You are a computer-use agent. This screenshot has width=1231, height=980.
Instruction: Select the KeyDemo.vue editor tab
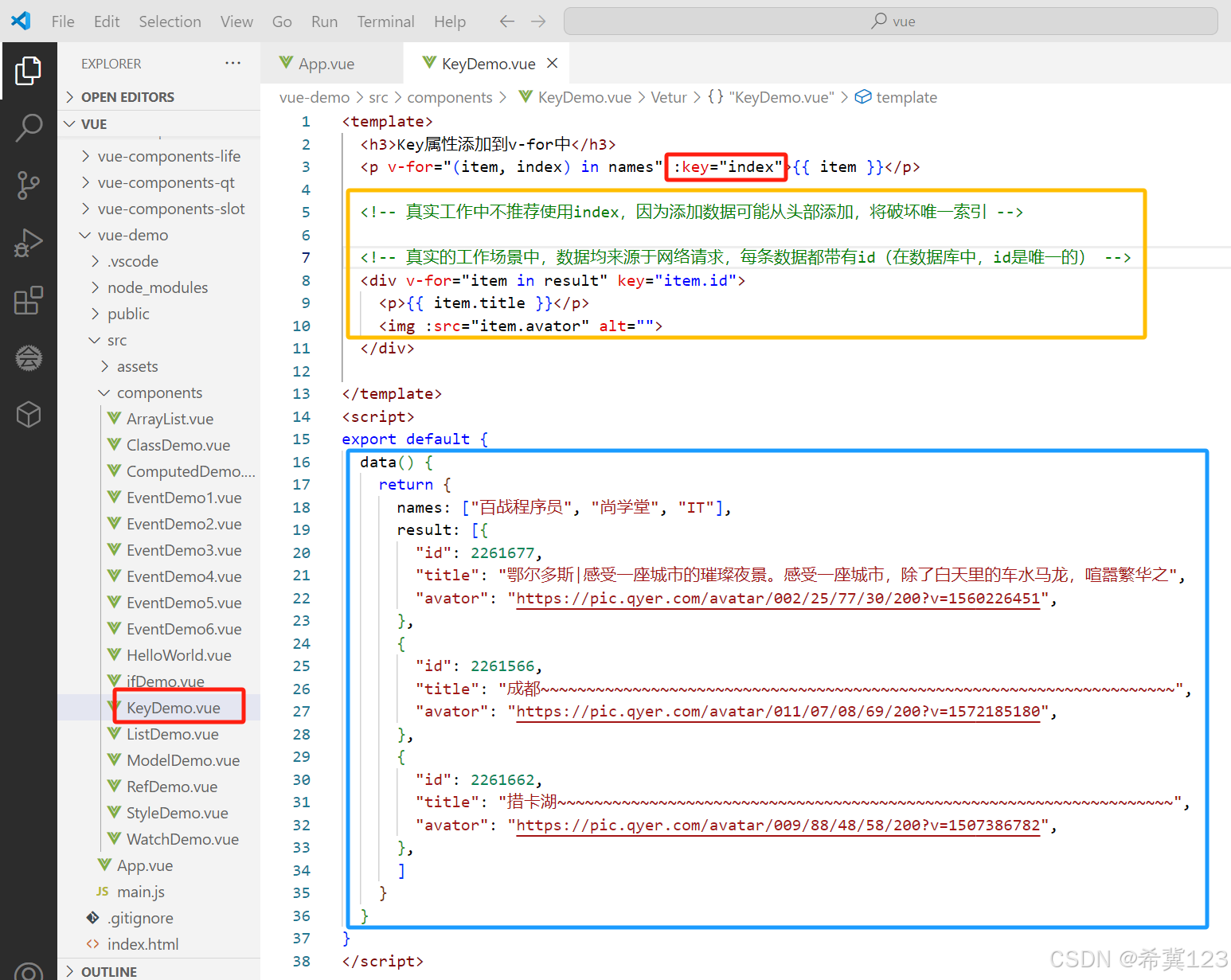(x=487, y=64)
